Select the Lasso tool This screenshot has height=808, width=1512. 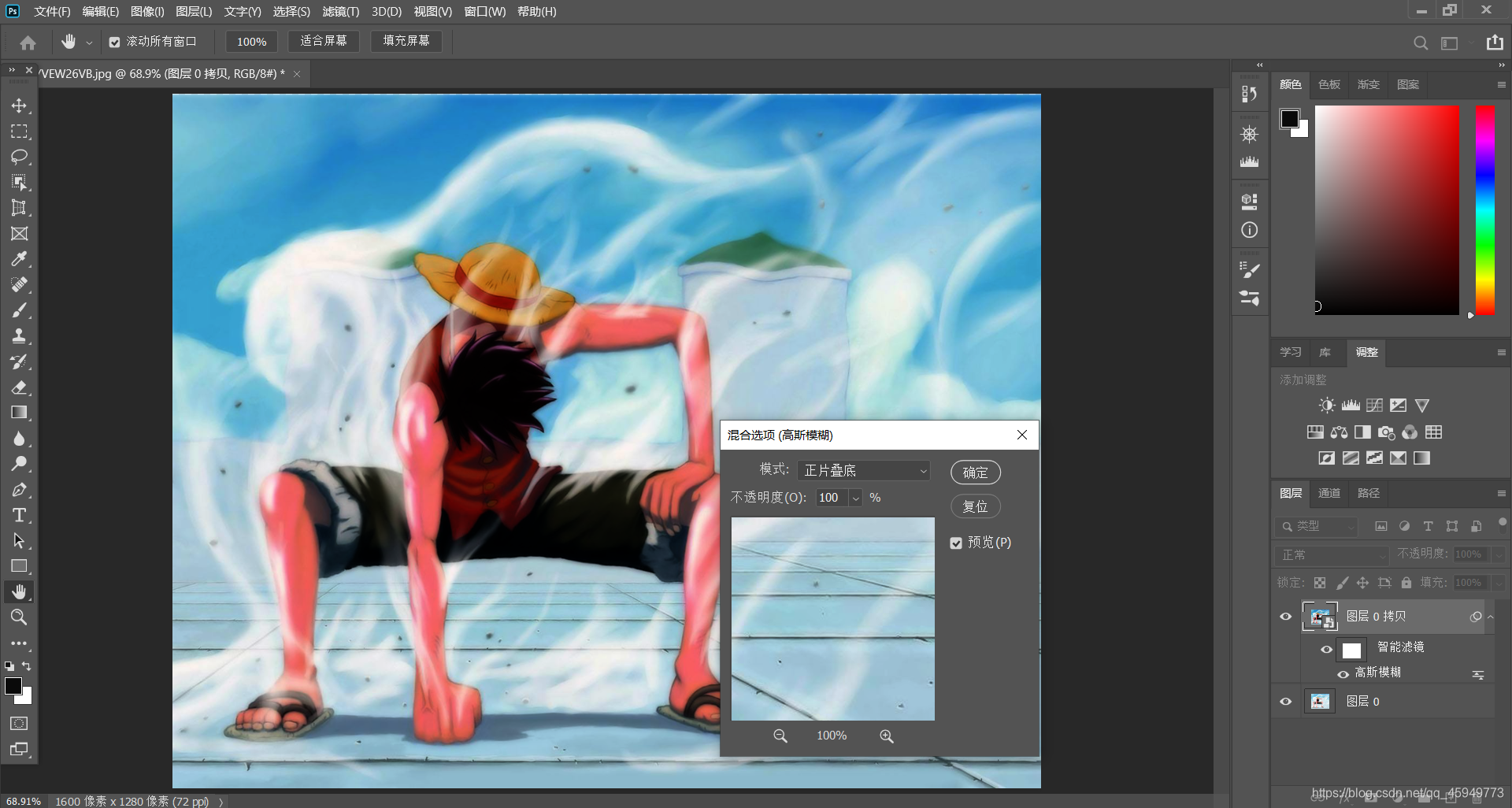(19, 157)
